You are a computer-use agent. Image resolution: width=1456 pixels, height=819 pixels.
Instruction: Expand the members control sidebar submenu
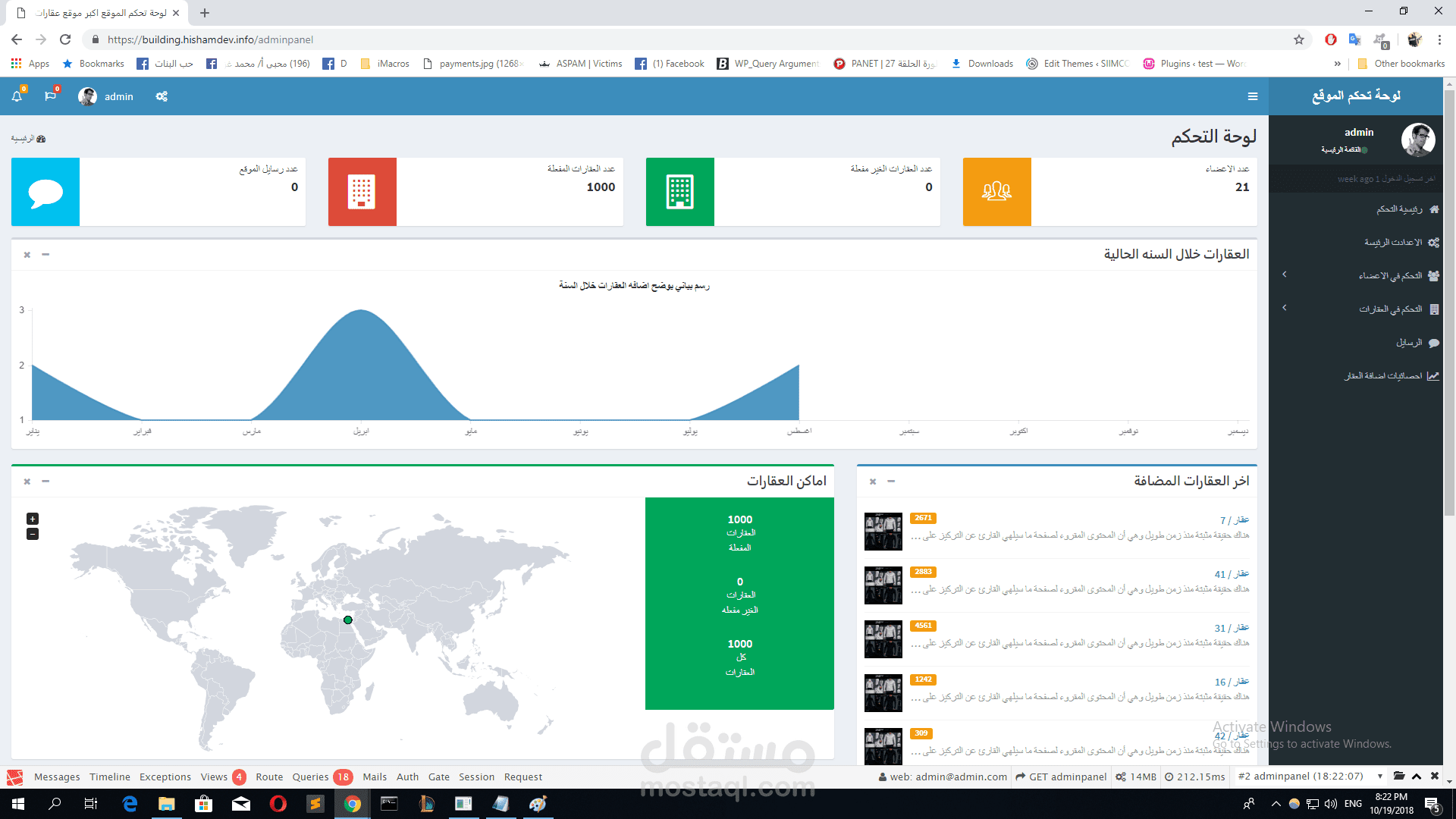point(1355,276)
